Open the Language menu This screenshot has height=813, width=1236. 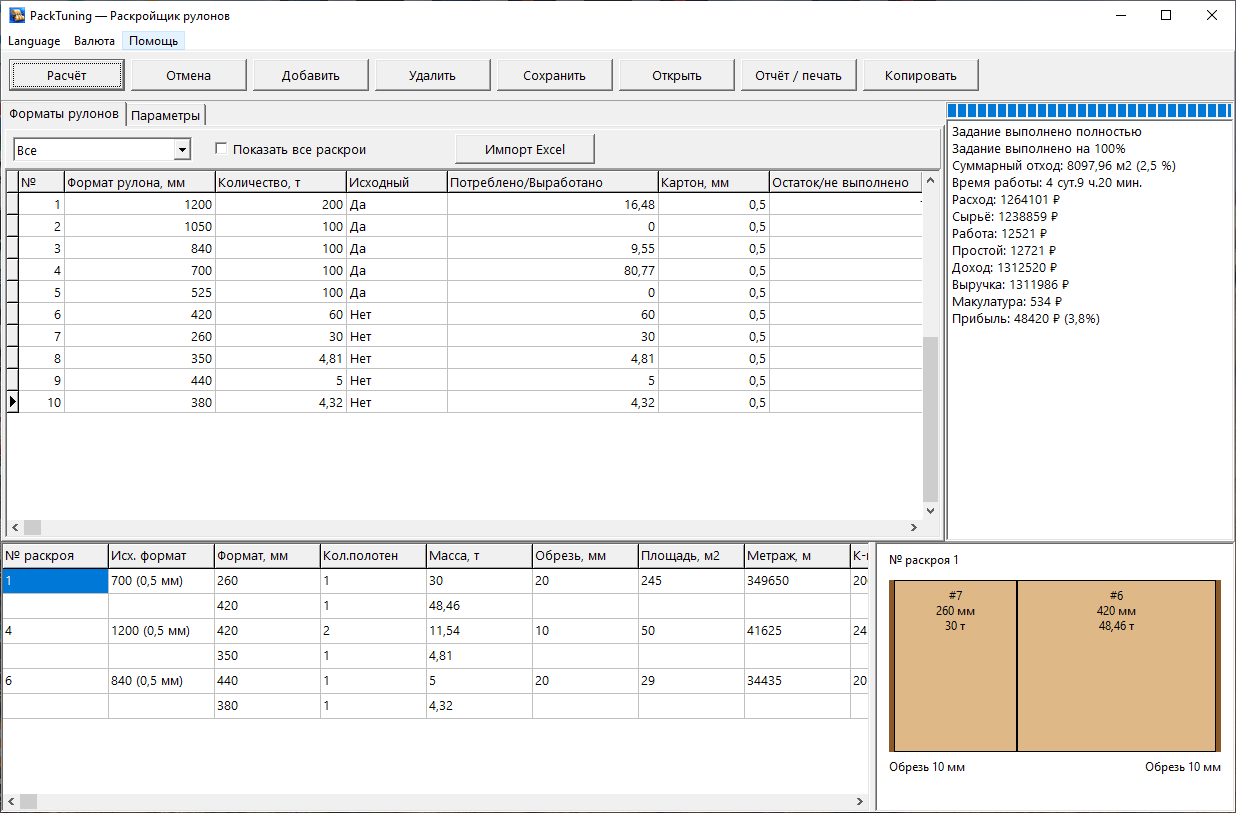34,41
